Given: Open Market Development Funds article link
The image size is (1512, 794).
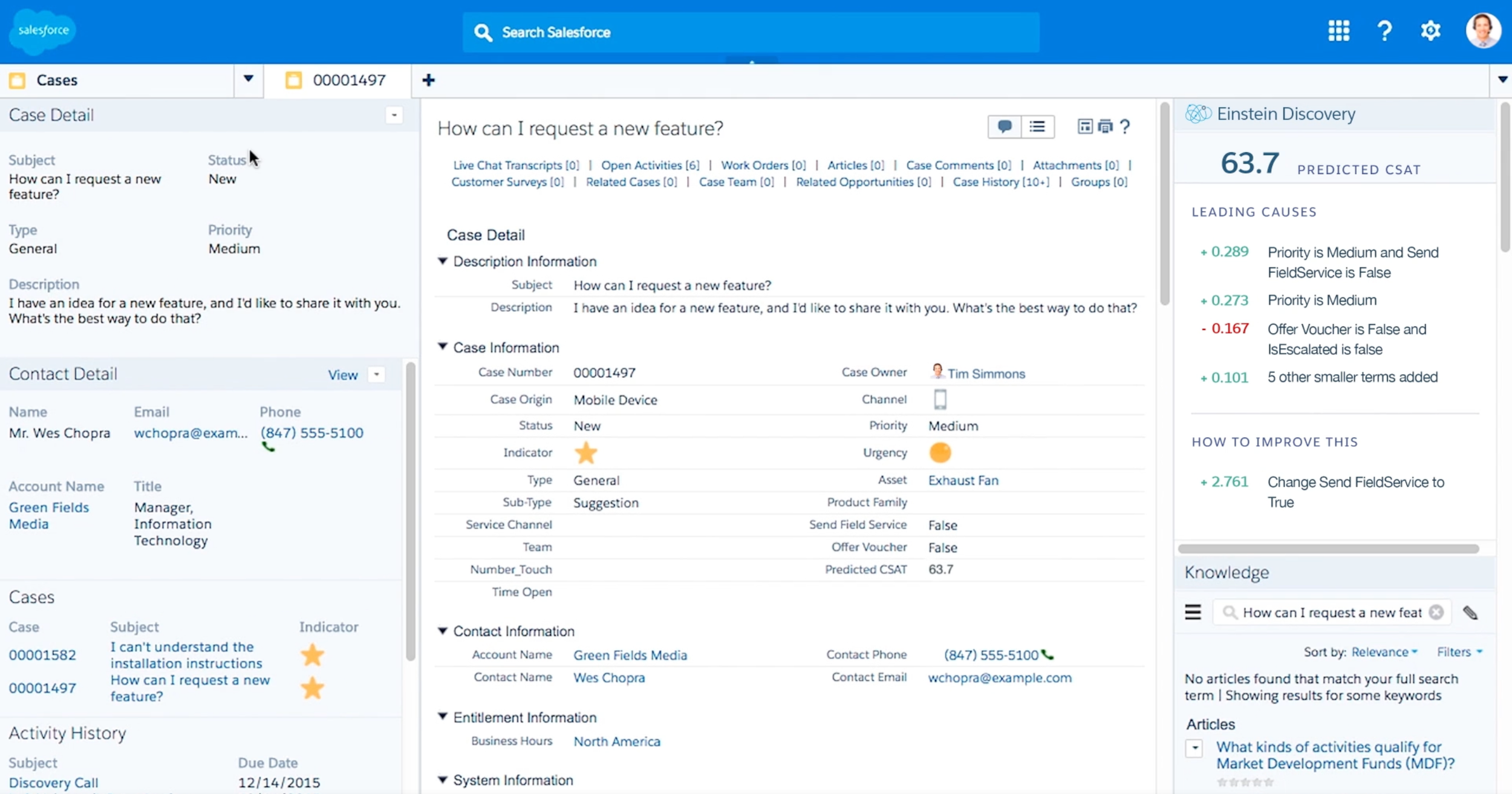Looking at the screenshot, I should click(1335, 755).
